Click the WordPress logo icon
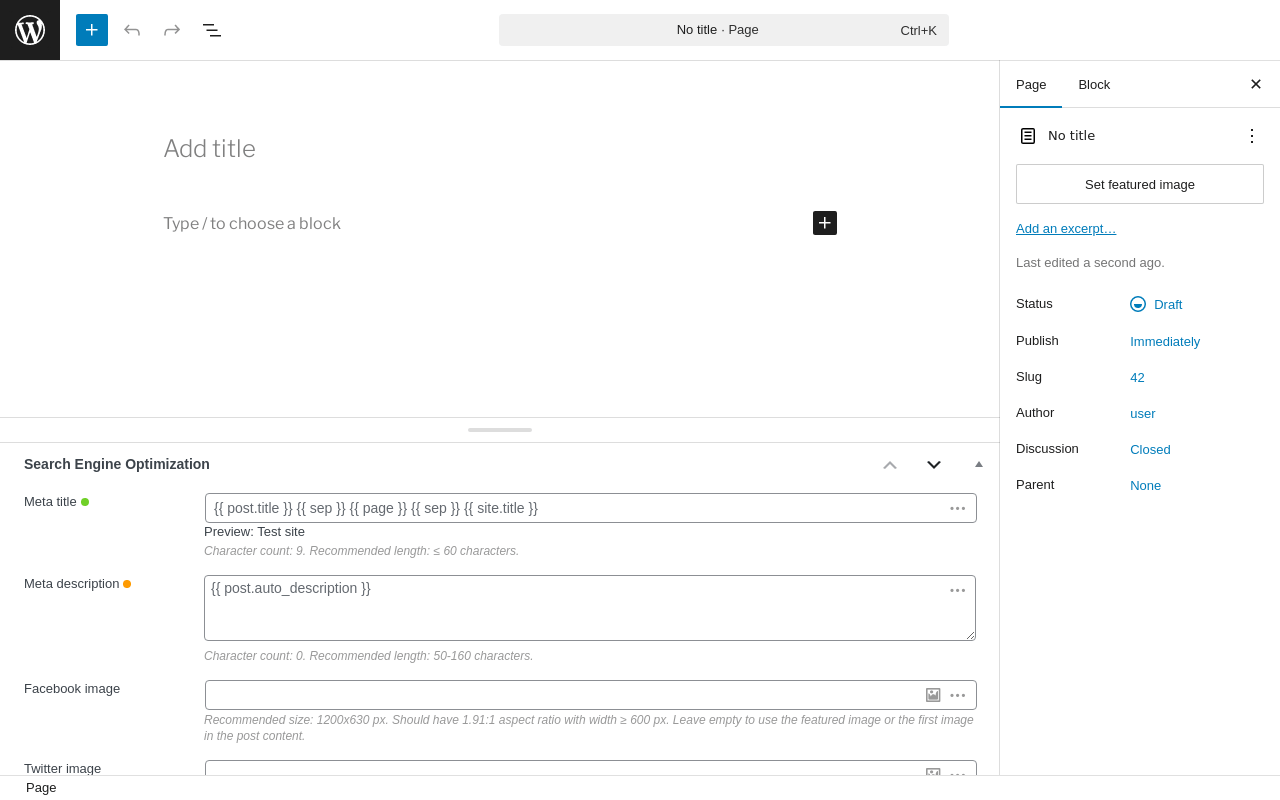 point(30,30)
